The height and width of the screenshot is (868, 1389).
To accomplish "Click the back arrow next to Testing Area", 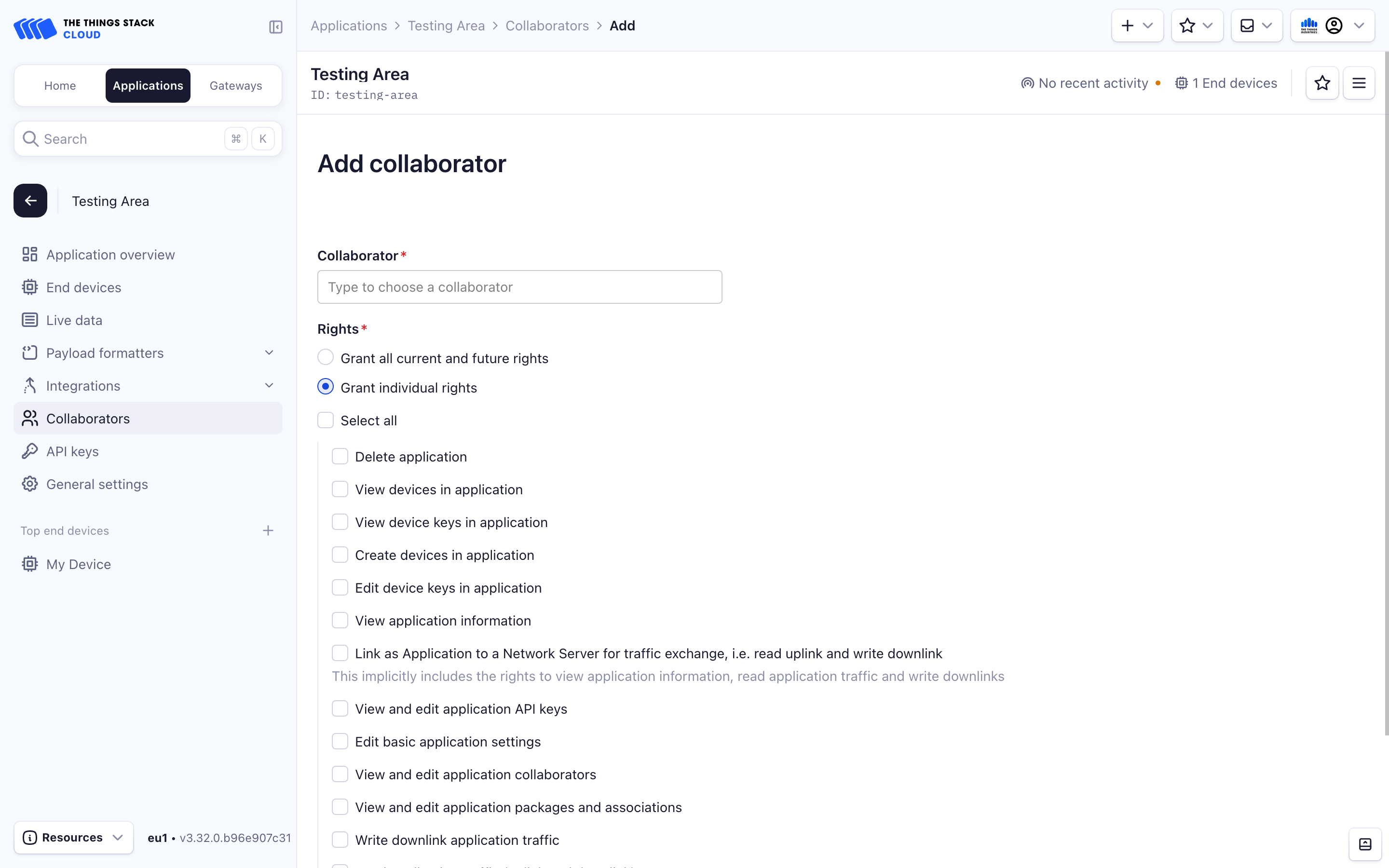I will 30,201.
